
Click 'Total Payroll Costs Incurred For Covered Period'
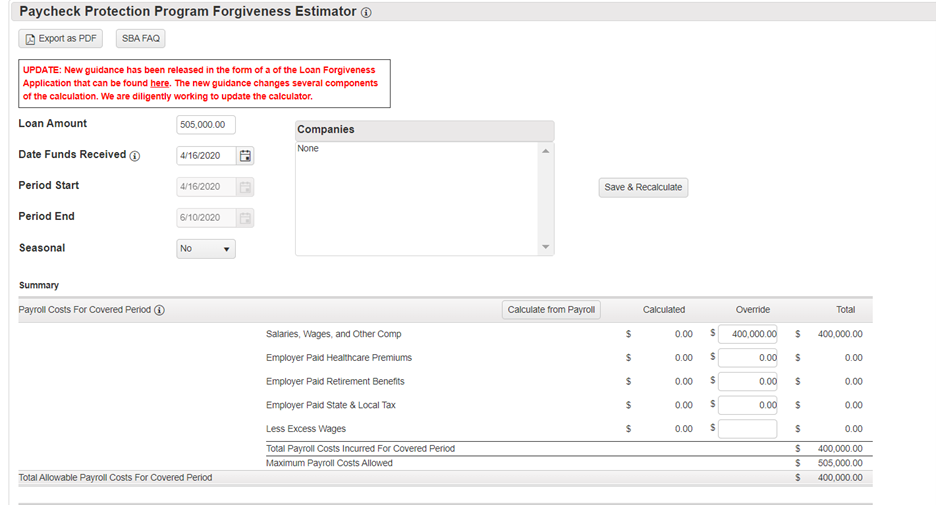point(361,449)
